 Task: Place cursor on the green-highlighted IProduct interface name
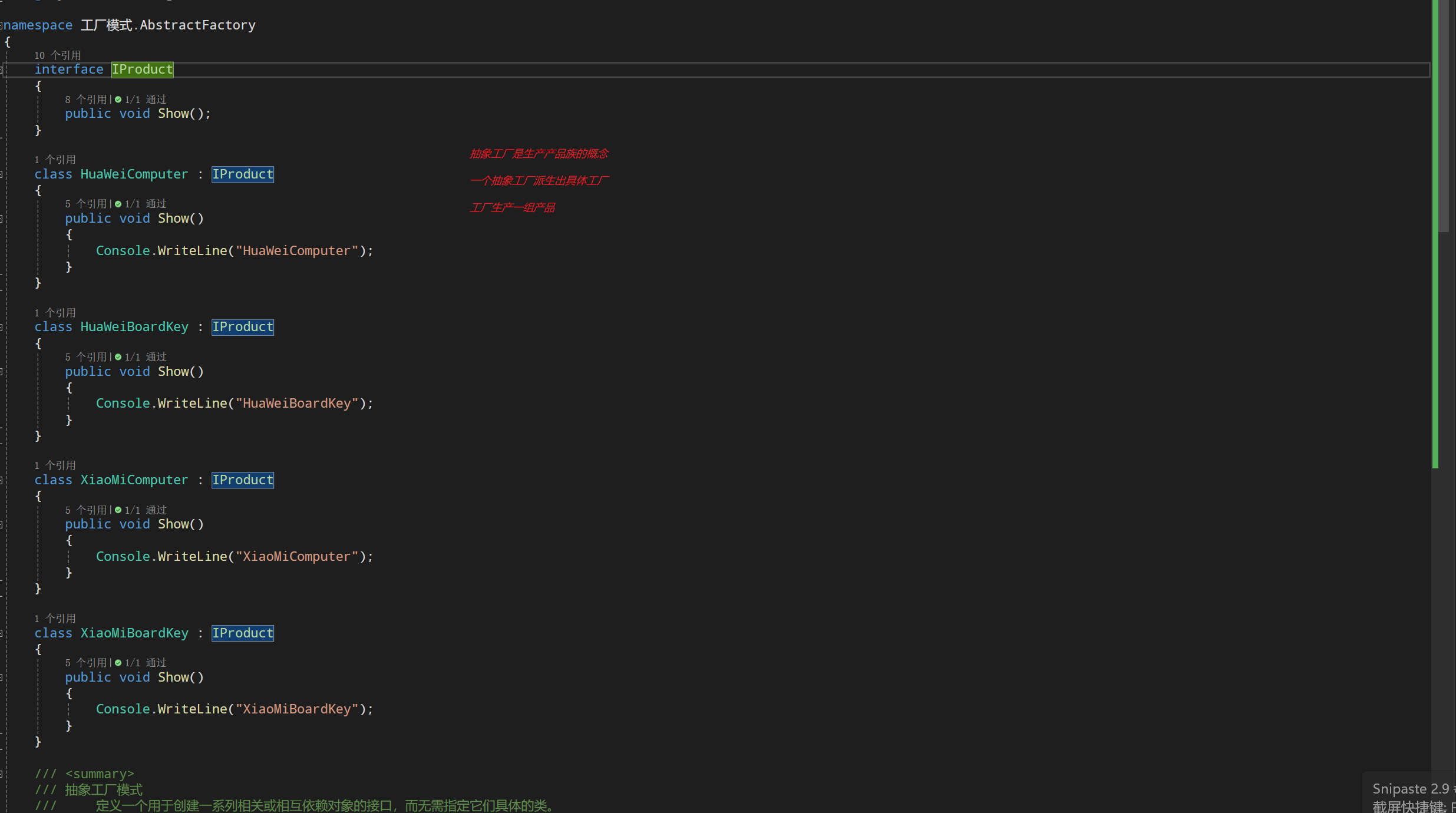click(143, 70)
